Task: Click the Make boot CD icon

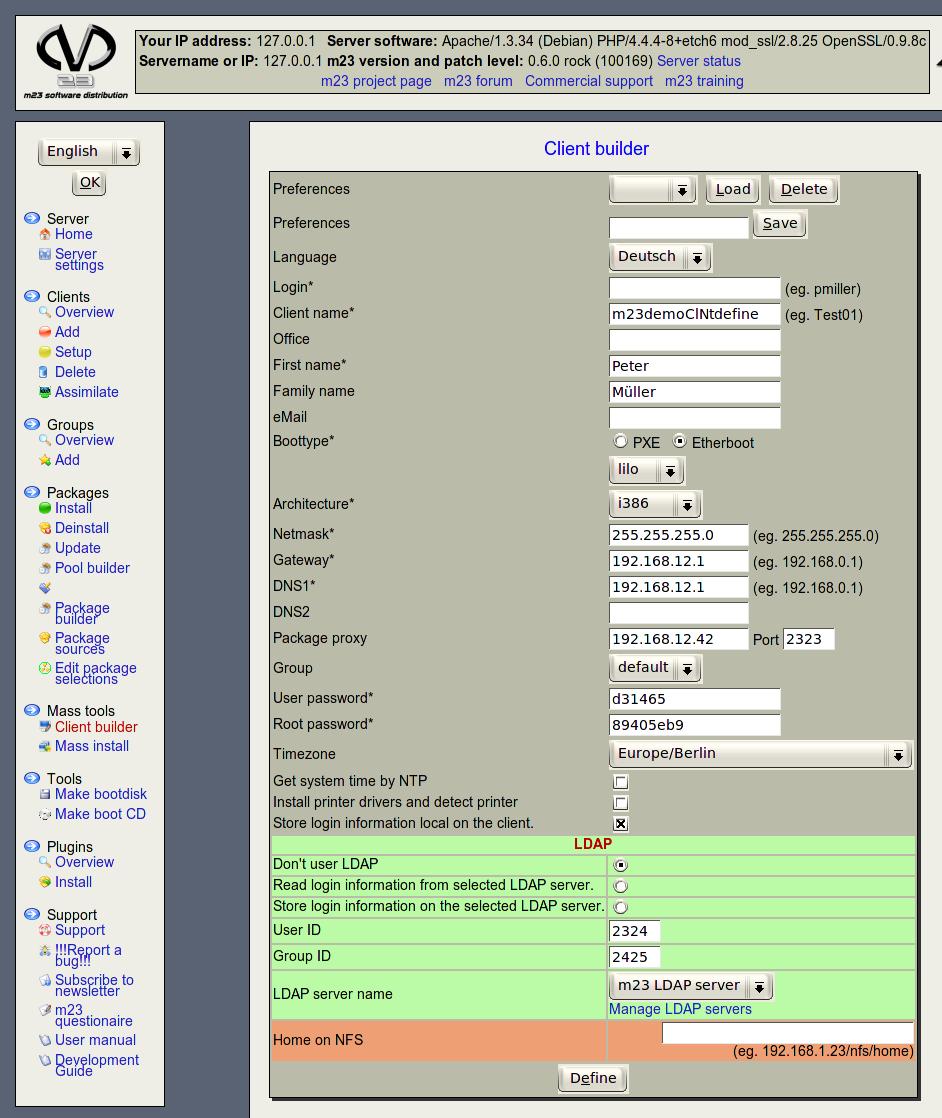Action: tap(45, 814)
